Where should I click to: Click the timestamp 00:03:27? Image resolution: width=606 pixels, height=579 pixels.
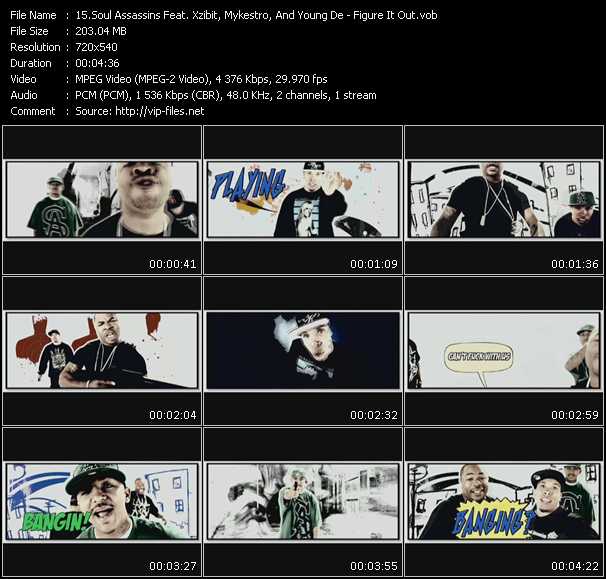[x=173, y=566]
